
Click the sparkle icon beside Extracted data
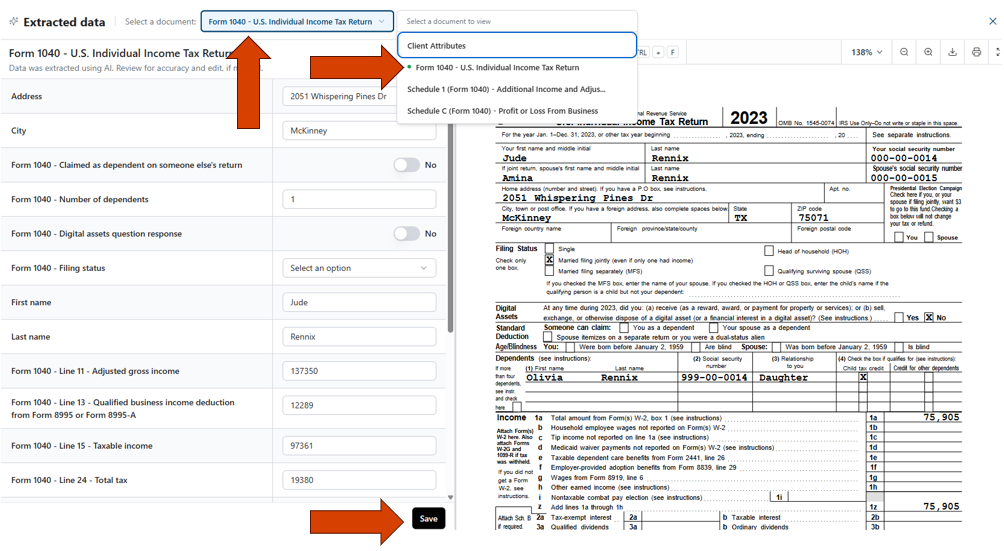[x=13, y=21]
